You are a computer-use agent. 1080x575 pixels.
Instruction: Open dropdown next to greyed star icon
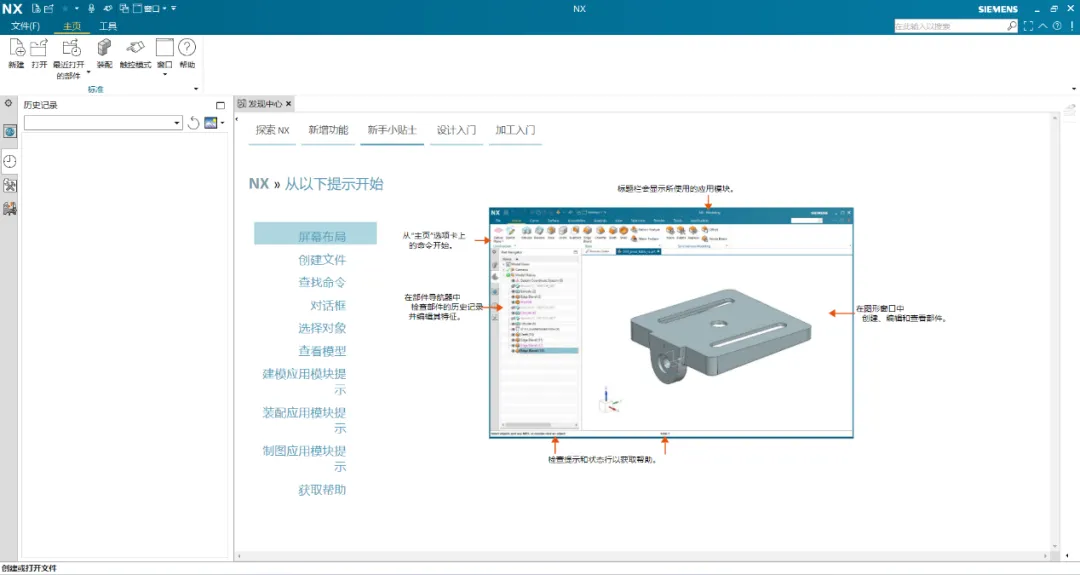click(76, 9)
